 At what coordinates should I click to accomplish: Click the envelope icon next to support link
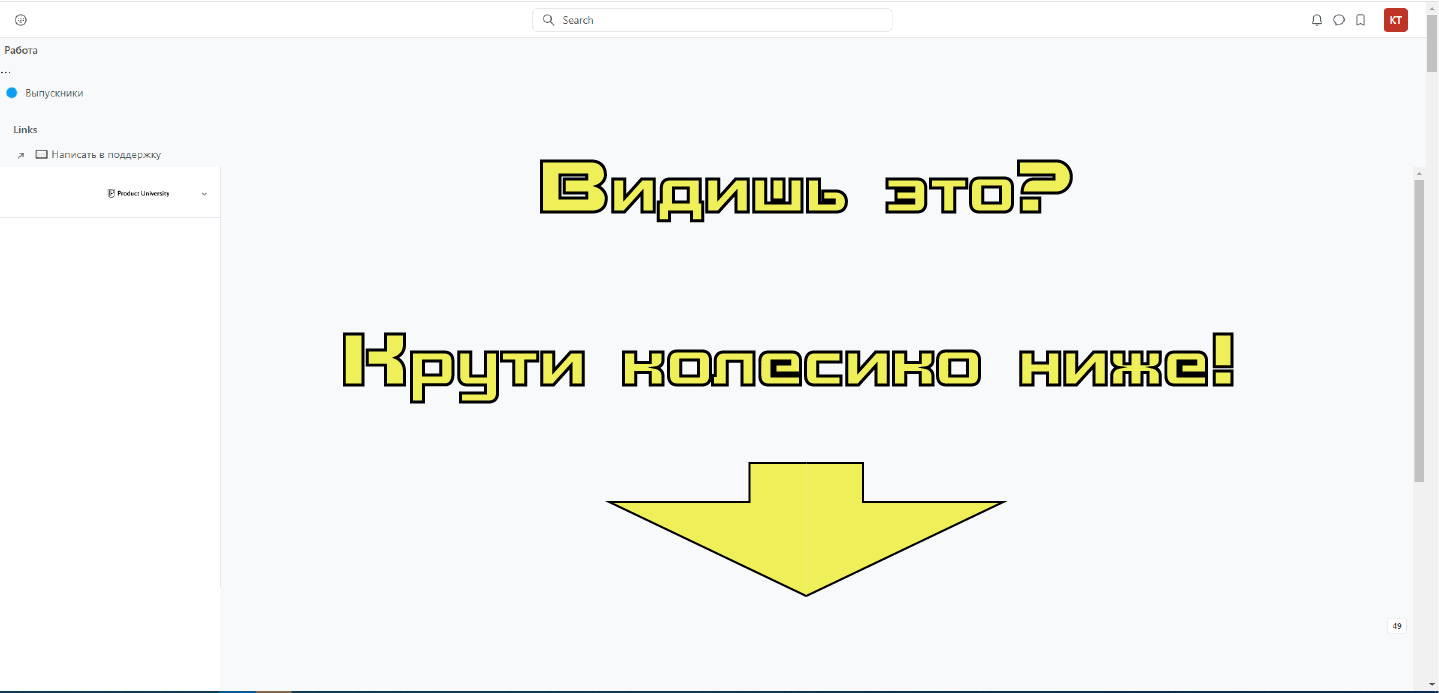(x=41, y=154)
